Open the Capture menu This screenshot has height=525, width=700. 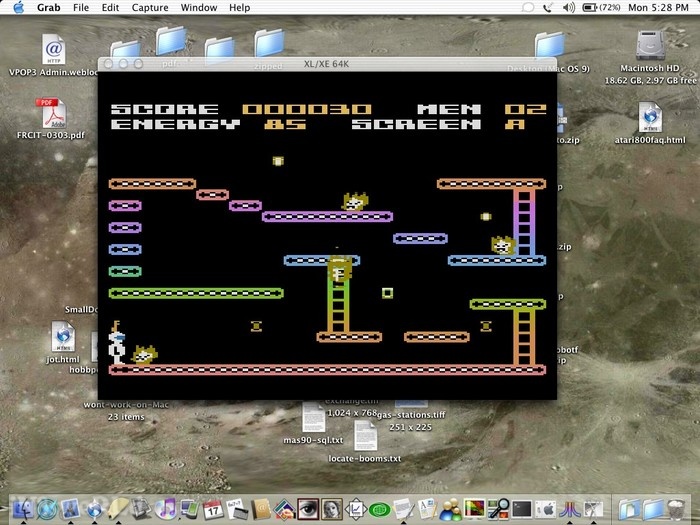point(150,8)
